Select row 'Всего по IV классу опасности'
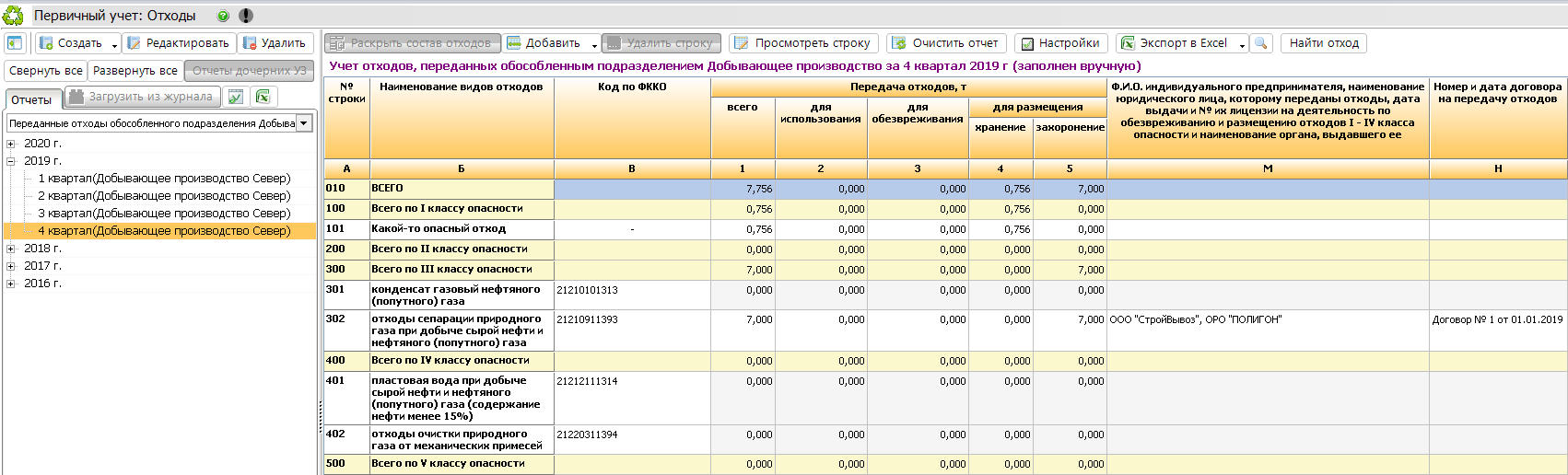The image size is (1568, 475). pyautogui.click(x=945, y=361)
